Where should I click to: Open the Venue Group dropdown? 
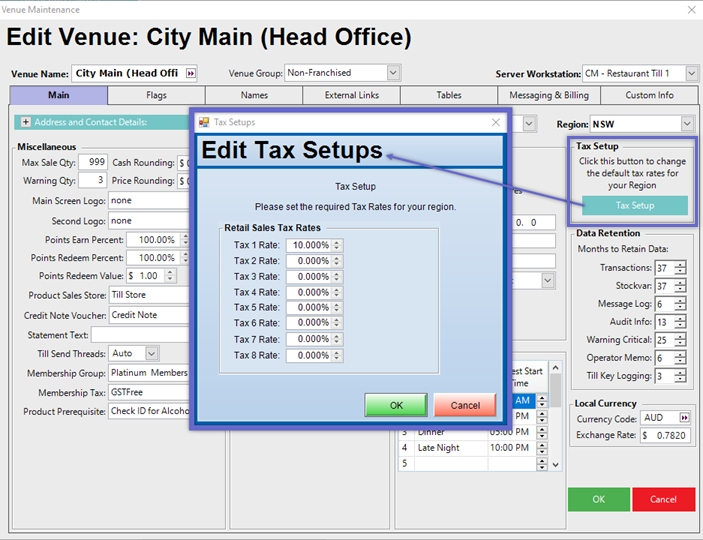(393, 73)
